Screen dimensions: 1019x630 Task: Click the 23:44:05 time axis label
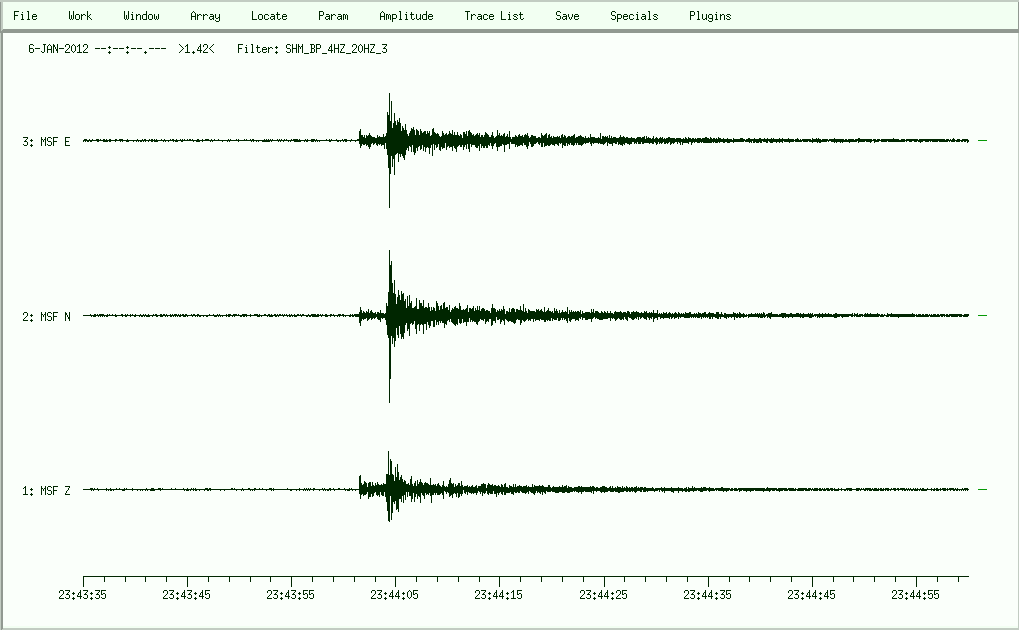tap(396, 595)
